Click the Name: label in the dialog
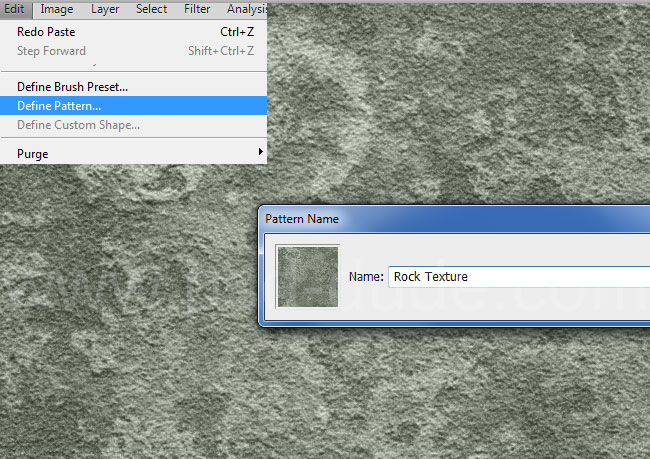This screenshot has height=459, width=650. click(366, 277)
